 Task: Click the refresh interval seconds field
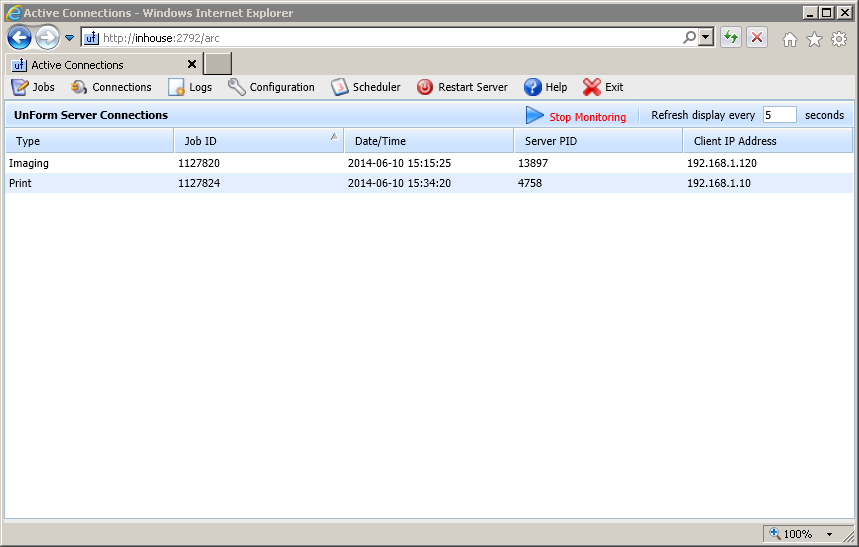click(x=779, y=115)
